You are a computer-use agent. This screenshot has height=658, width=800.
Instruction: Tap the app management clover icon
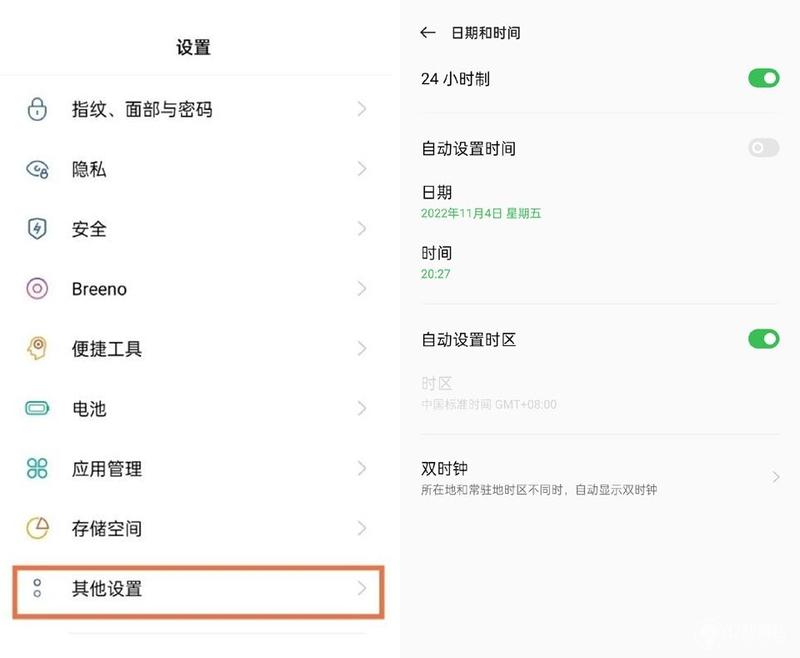click(x=37, y=468)
